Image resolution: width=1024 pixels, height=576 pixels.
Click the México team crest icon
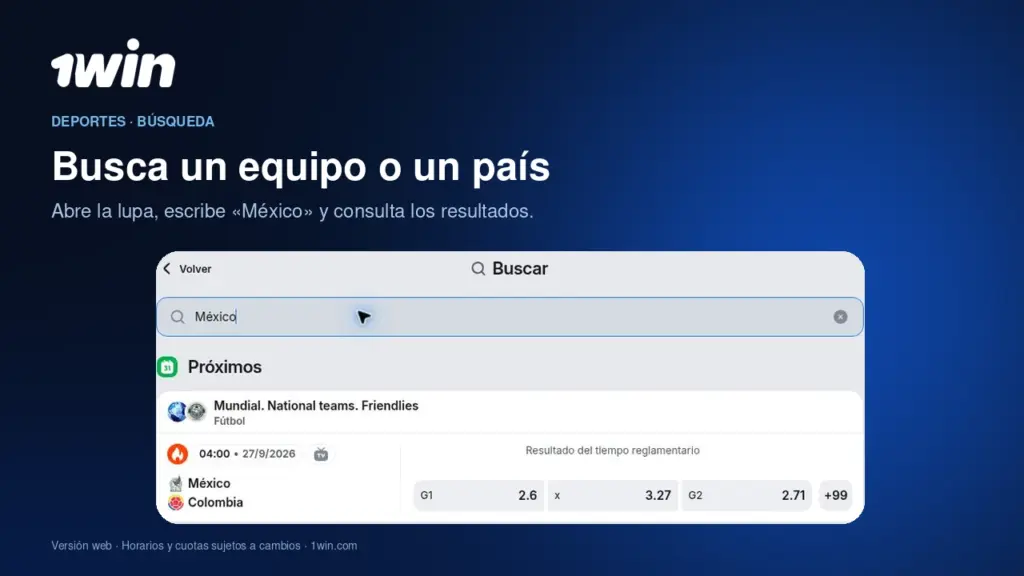tap(176, 483)
